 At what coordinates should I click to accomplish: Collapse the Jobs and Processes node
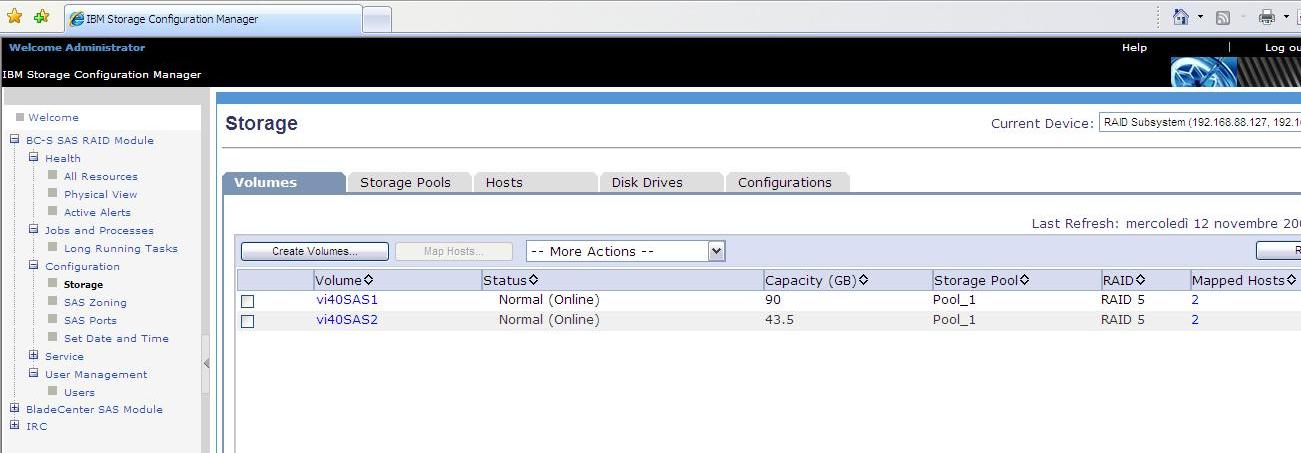click(34, 230)
